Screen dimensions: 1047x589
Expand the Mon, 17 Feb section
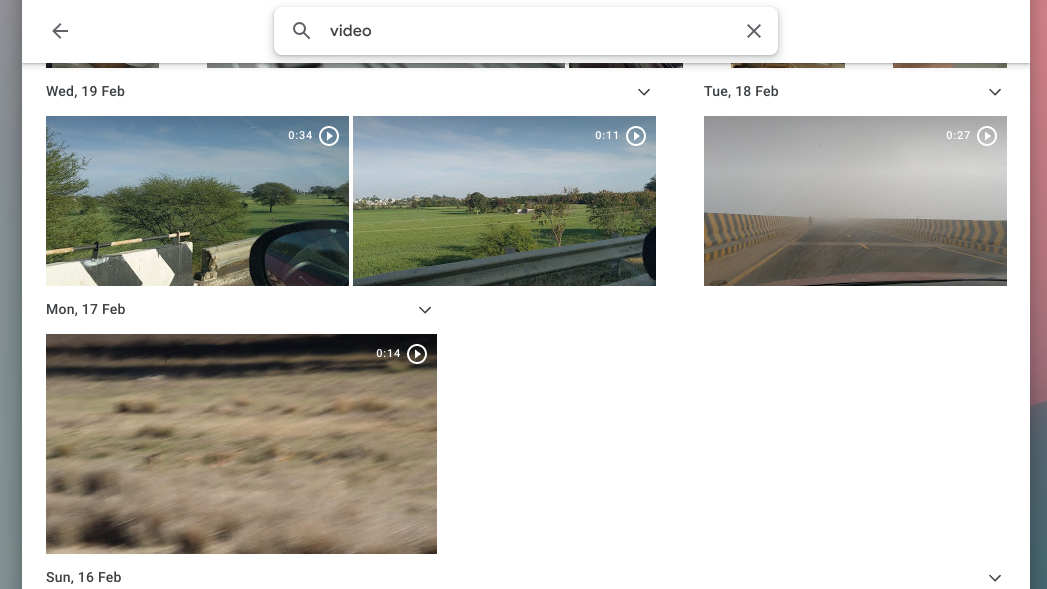(x=425, y=309)
